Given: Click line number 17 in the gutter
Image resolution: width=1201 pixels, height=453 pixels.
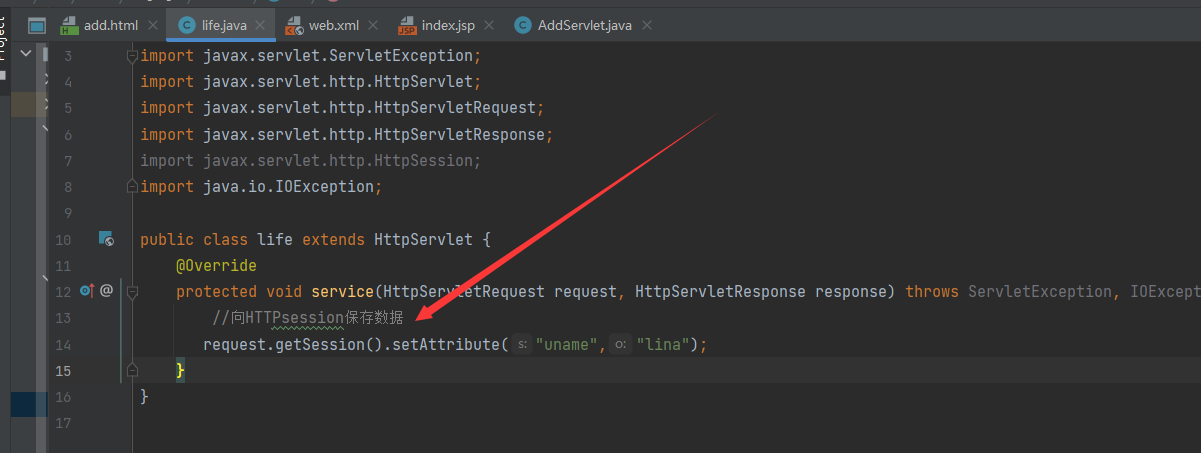Looking at the screenshot, I should pyautogui.click(x=64, y=423).
